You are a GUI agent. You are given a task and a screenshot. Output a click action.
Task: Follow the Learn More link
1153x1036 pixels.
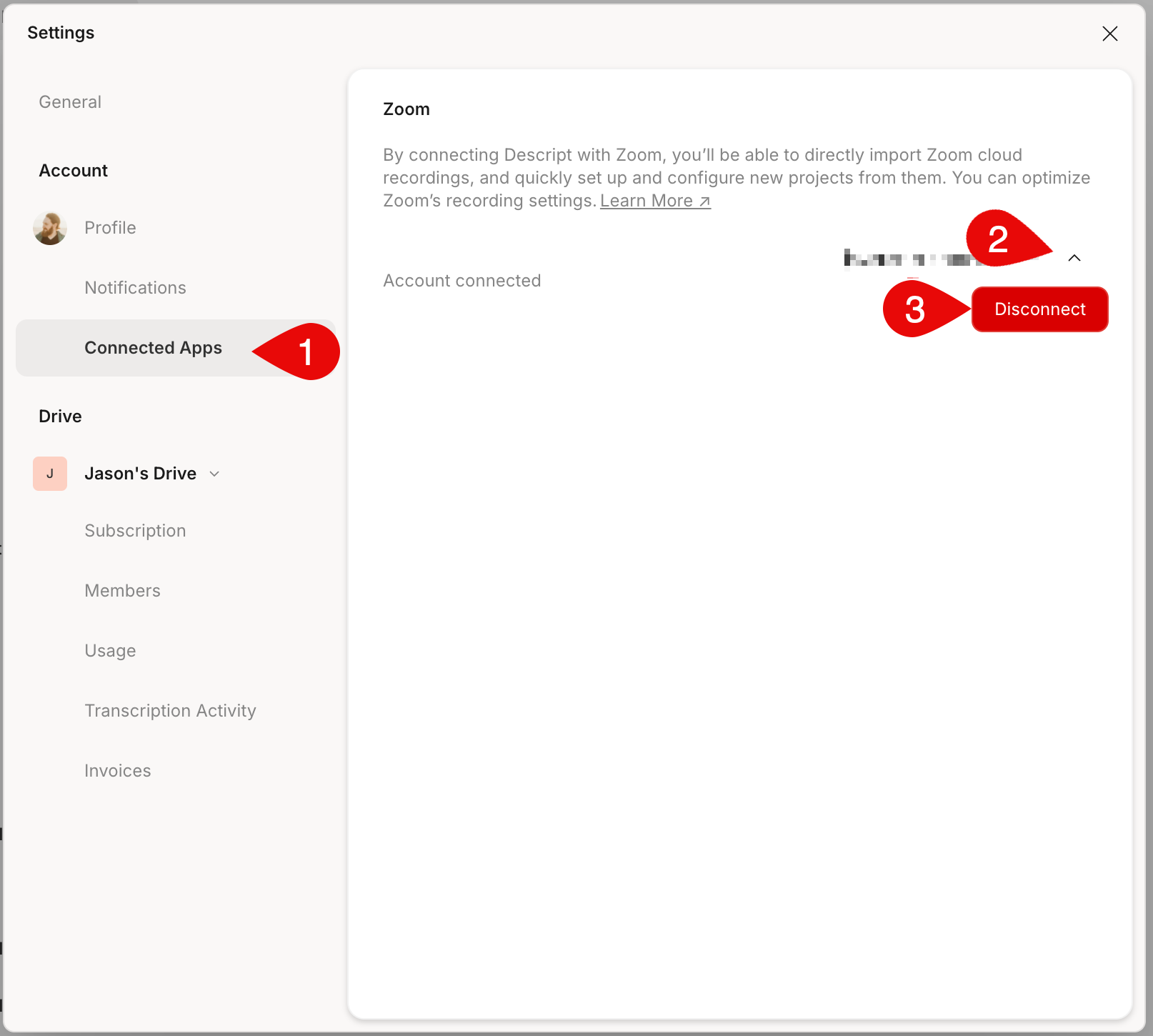[x=646, y=201]
